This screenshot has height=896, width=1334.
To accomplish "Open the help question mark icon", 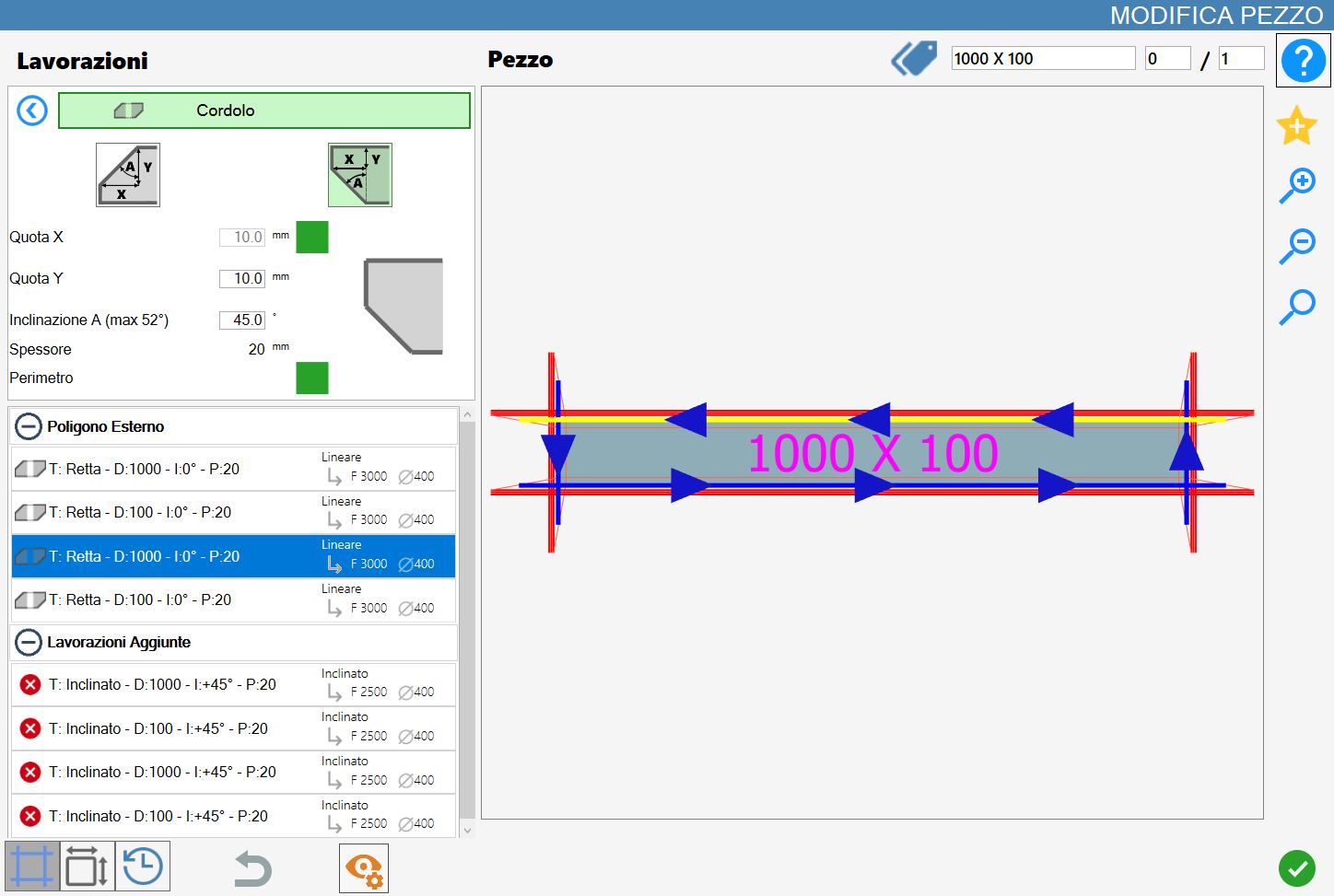I will 1303,61.
